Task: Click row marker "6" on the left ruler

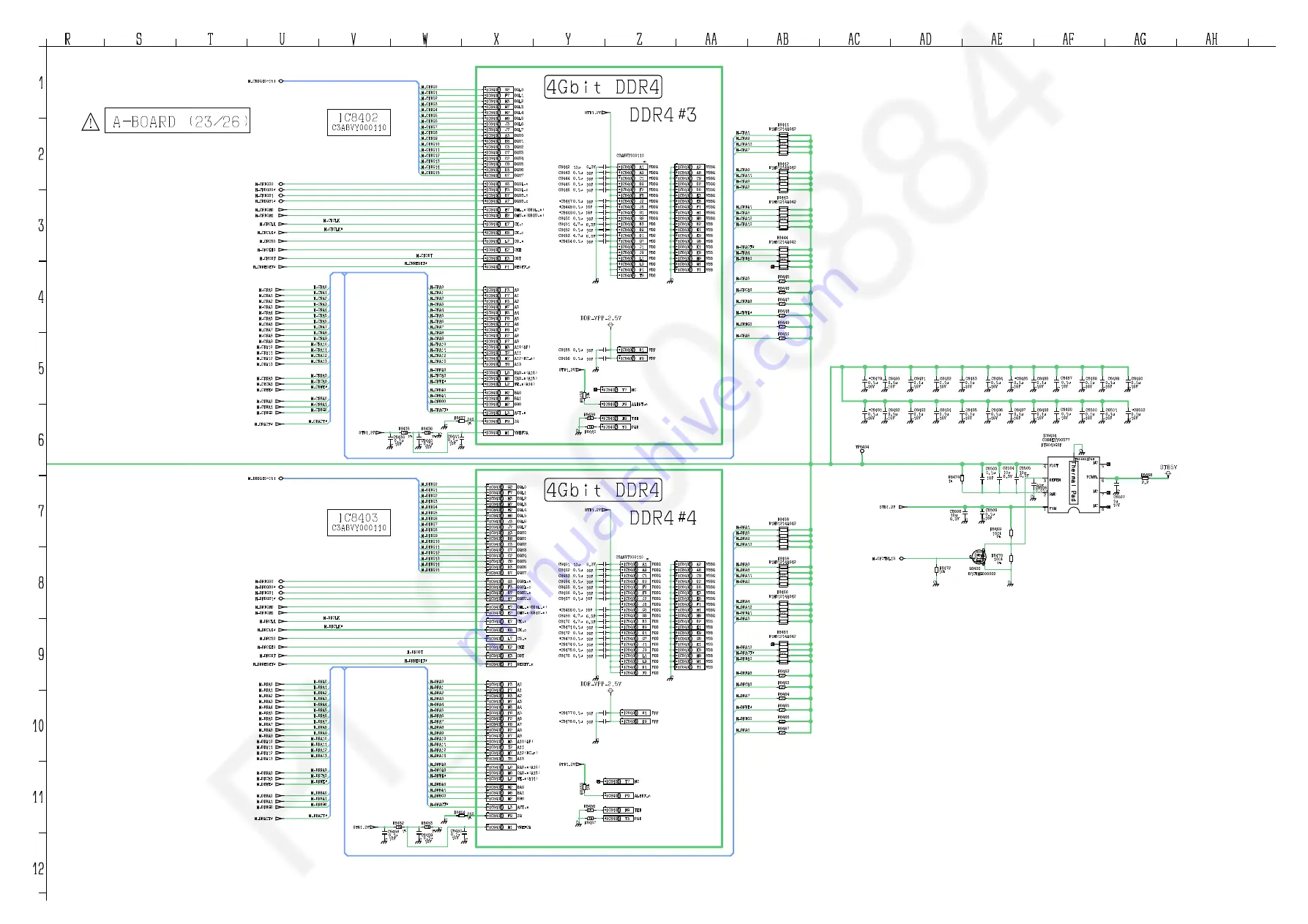Action: click(41, 440)
